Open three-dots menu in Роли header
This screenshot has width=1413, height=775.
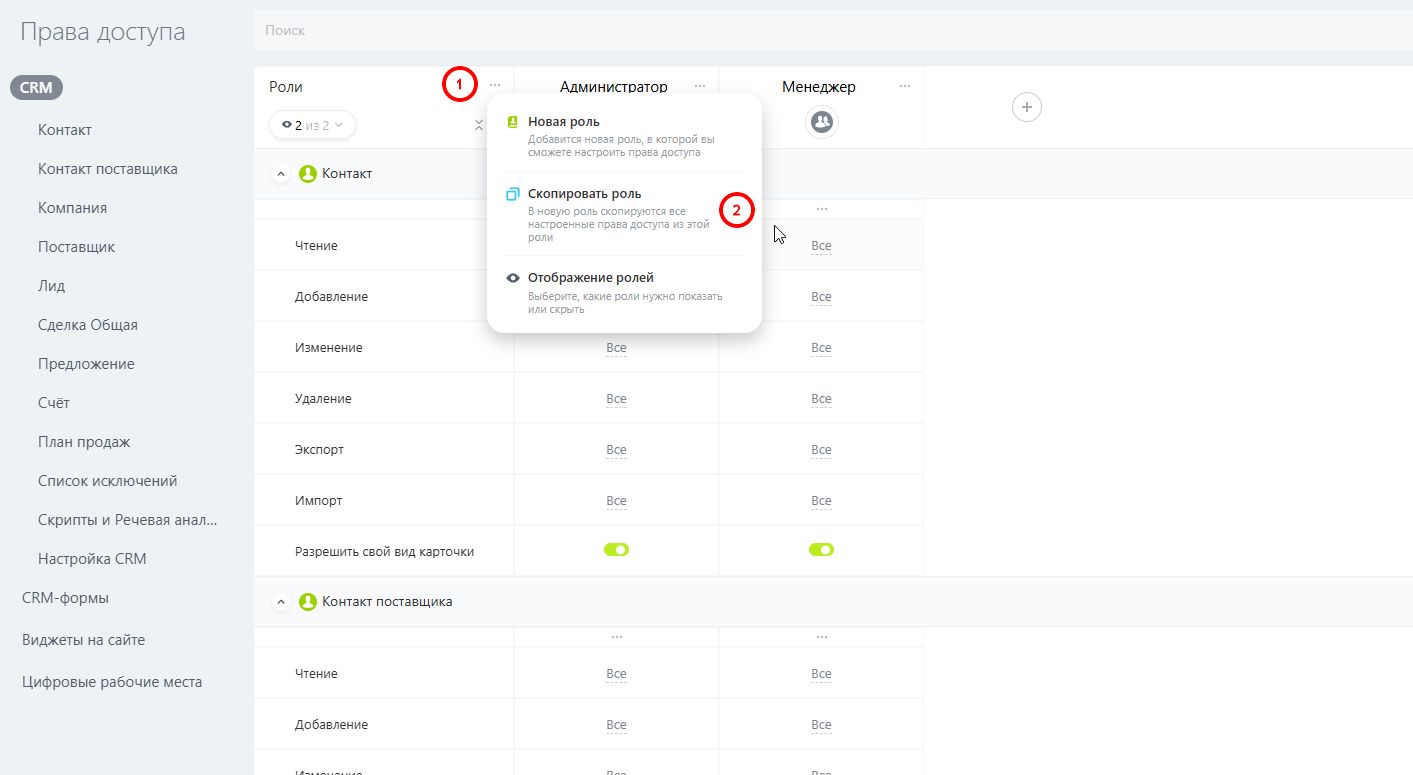495,86
